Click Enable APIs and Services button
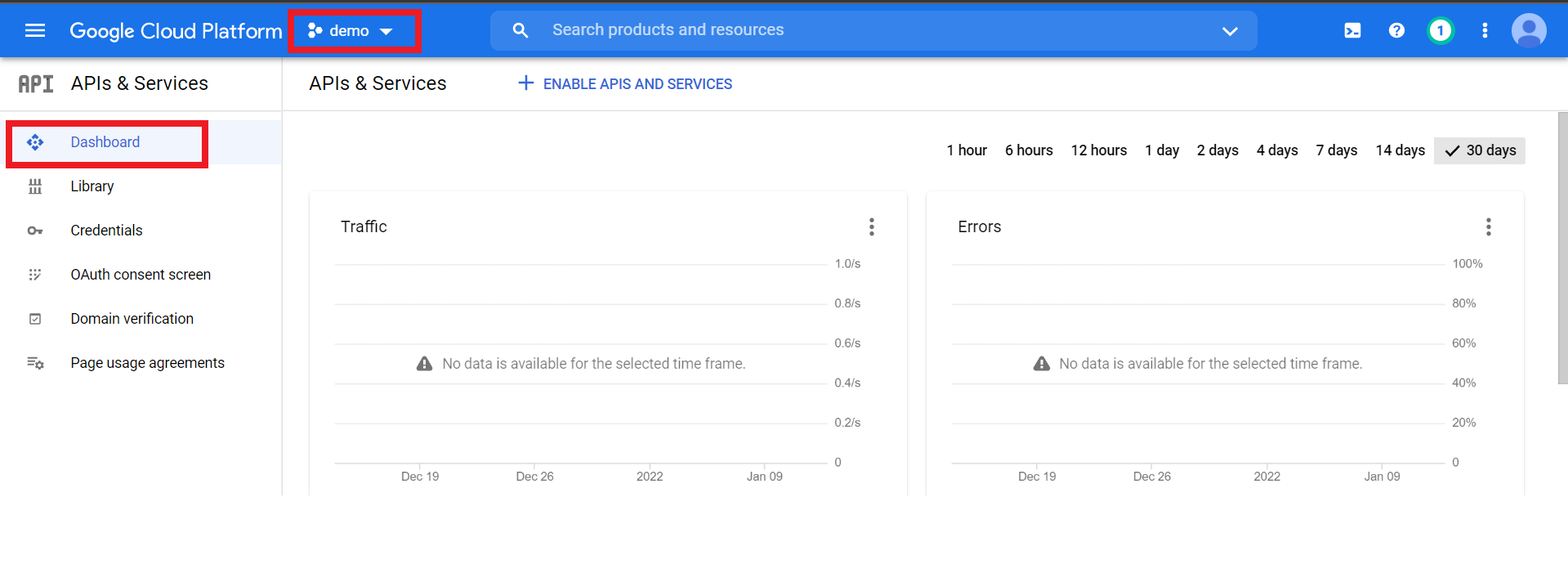The width and height of the screenshot is (1568, 569). [x=626, y=83]
